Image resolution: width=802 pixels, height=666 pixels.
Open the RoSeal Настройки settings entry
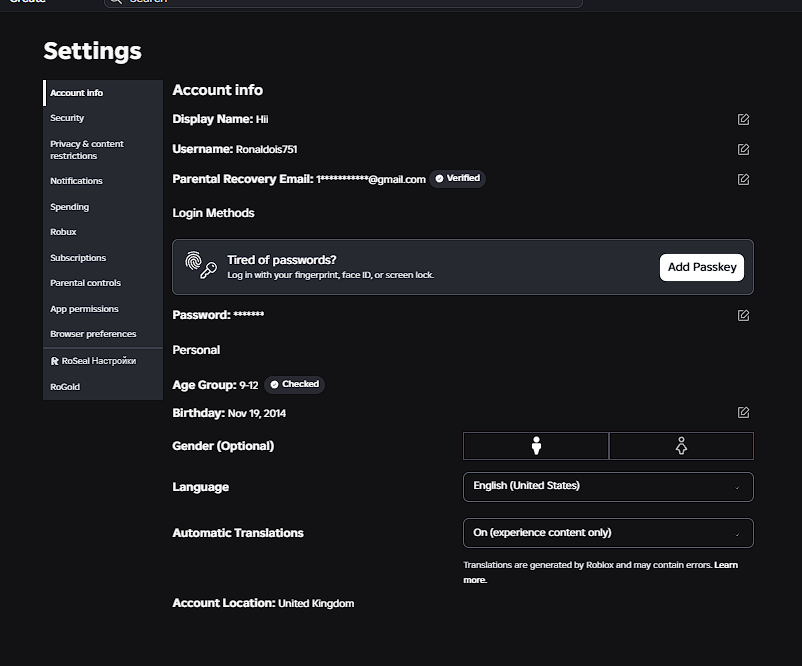coord(103,361)
